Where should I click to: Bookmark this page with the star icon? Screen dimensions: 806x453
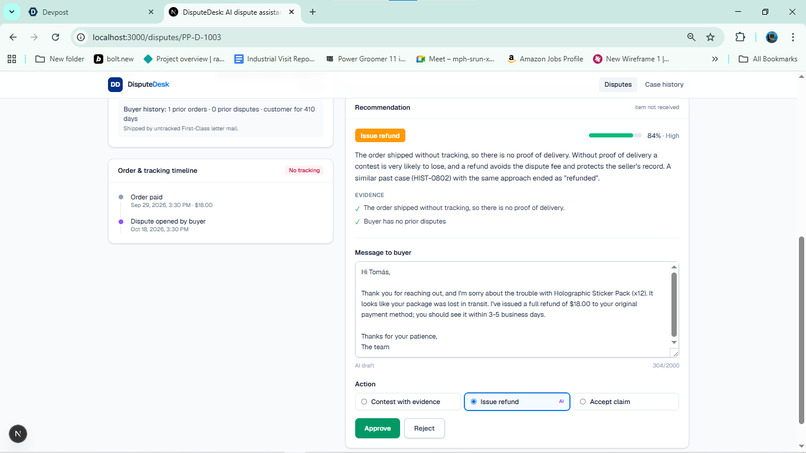[x=710, y=37]
